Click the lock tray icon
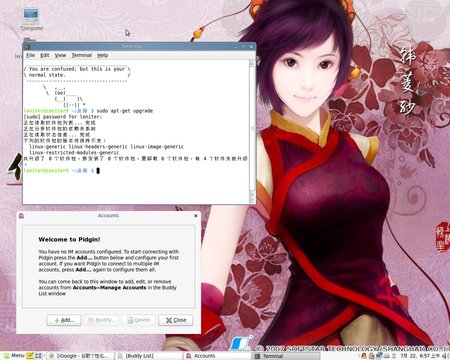 372,356
